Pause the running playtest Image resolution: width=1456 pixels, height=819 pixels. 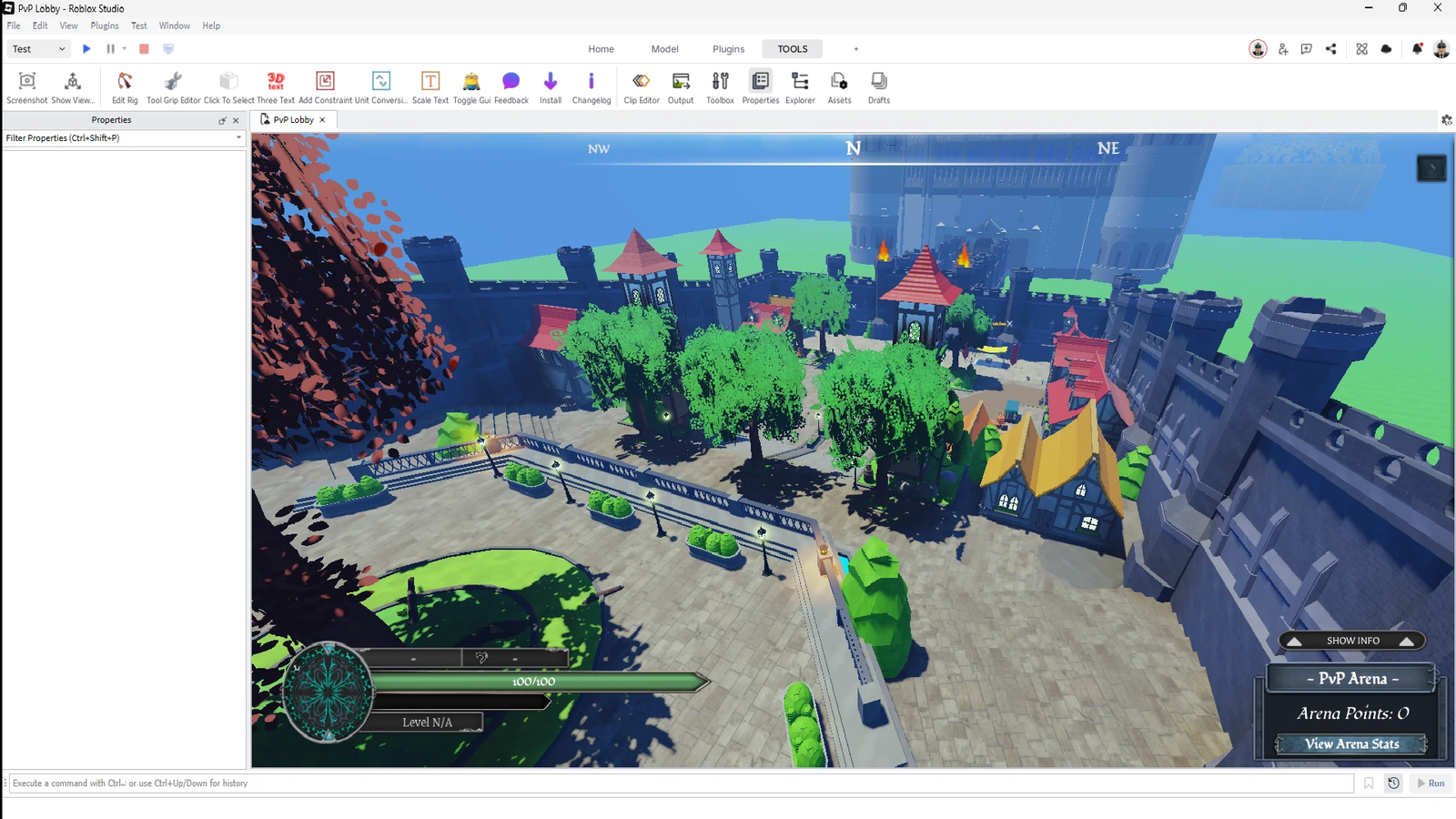111,49
